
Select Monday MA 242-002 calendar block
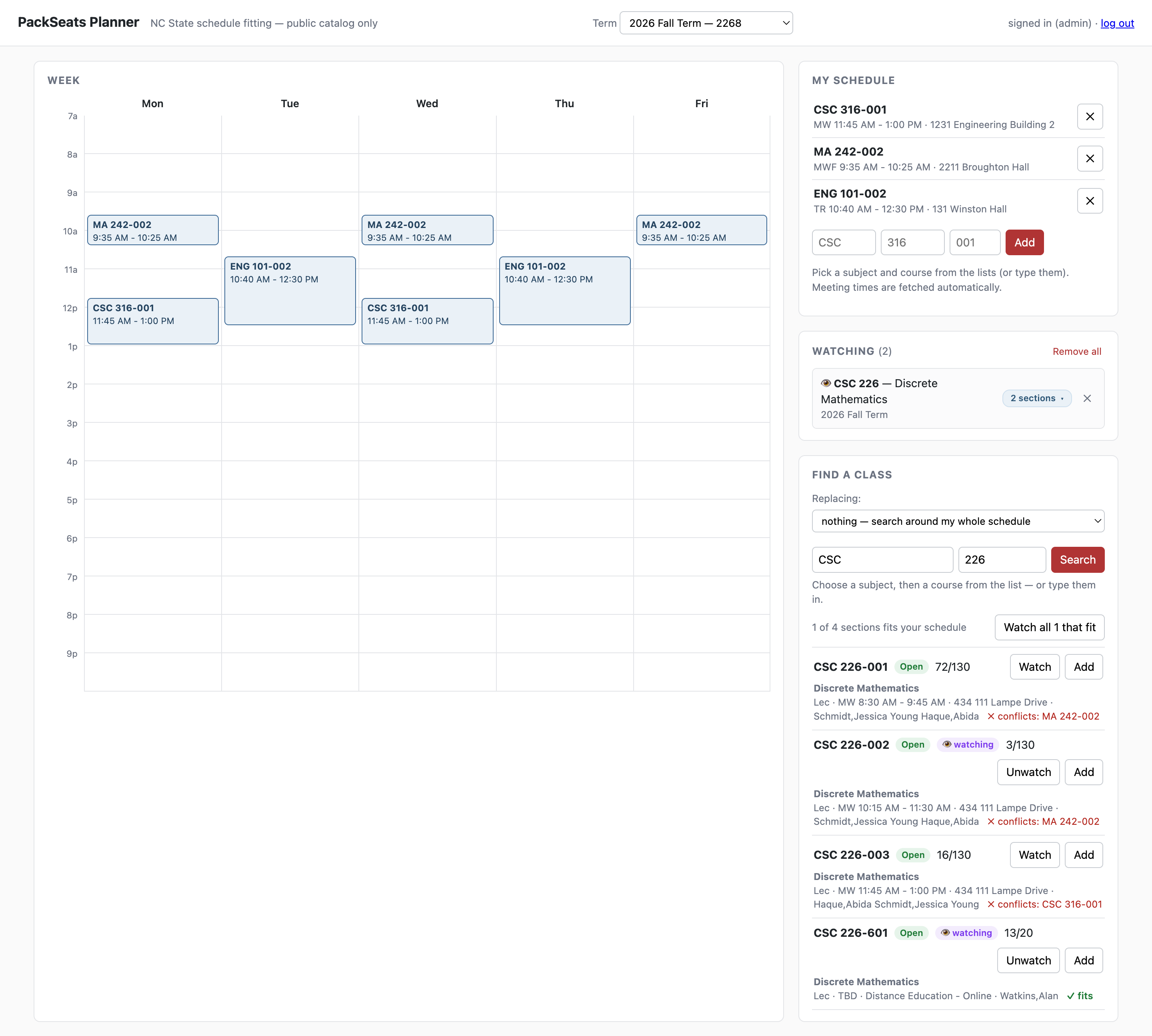point(152,230)
